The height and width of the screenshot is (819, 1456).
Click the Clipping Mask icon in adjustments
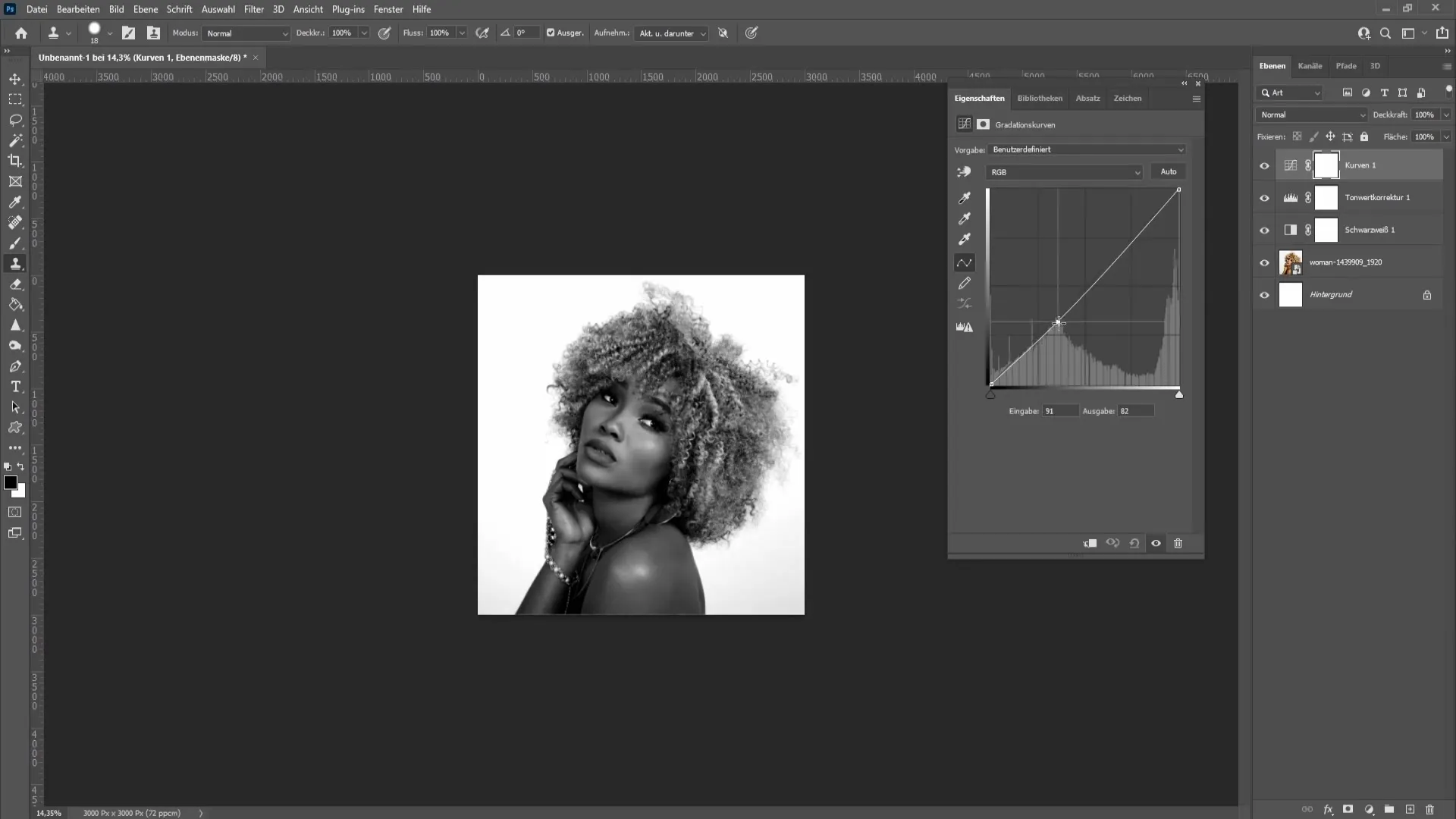click(x=1090, y=543)
